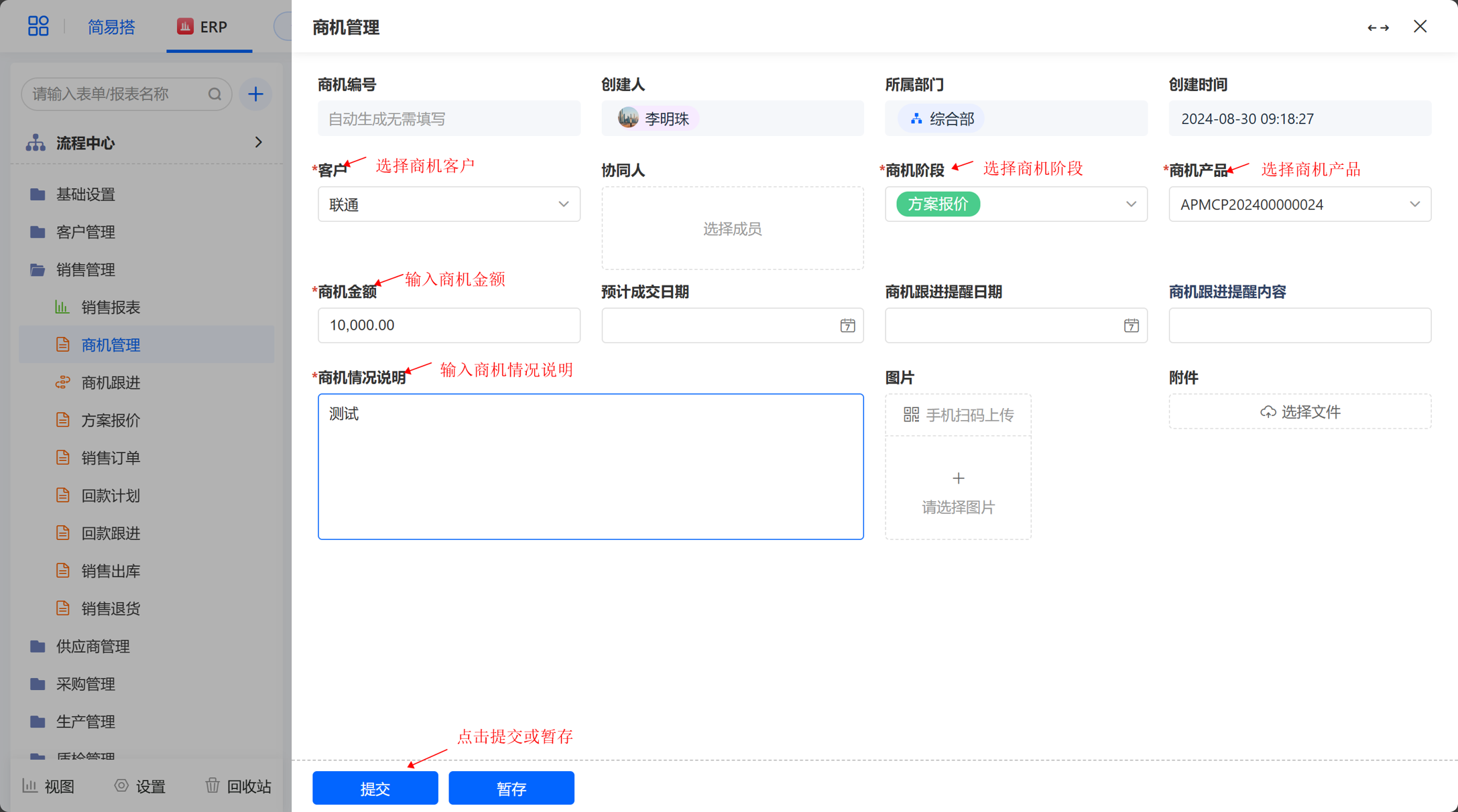Image resolution: width=1458 pixels, height=812 pixels.
Task: Switch to the 简易搭 tab
Action: pos(111,27)
